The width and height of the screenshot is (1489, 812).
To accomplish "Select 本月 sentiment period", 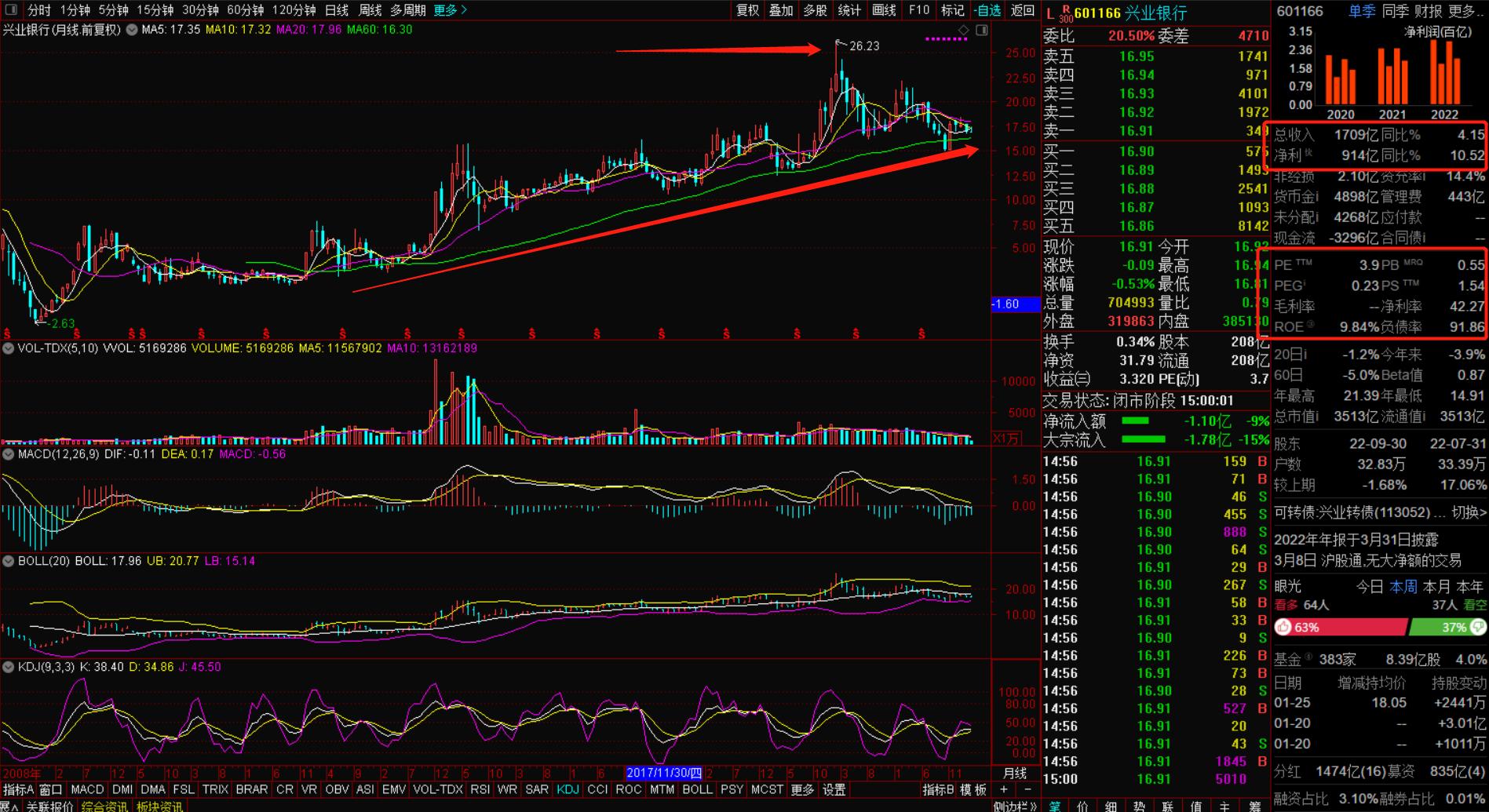I will click(x=1436, y=586).
